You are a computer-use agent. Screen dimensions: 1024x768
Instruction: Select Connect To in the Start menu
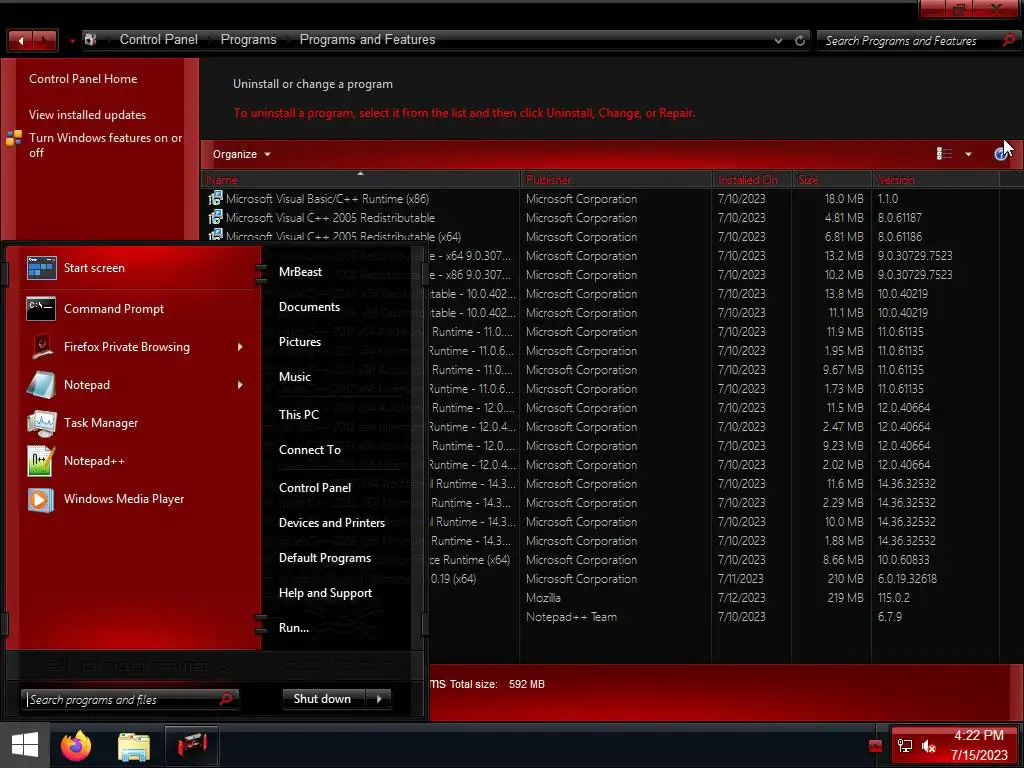310,450
